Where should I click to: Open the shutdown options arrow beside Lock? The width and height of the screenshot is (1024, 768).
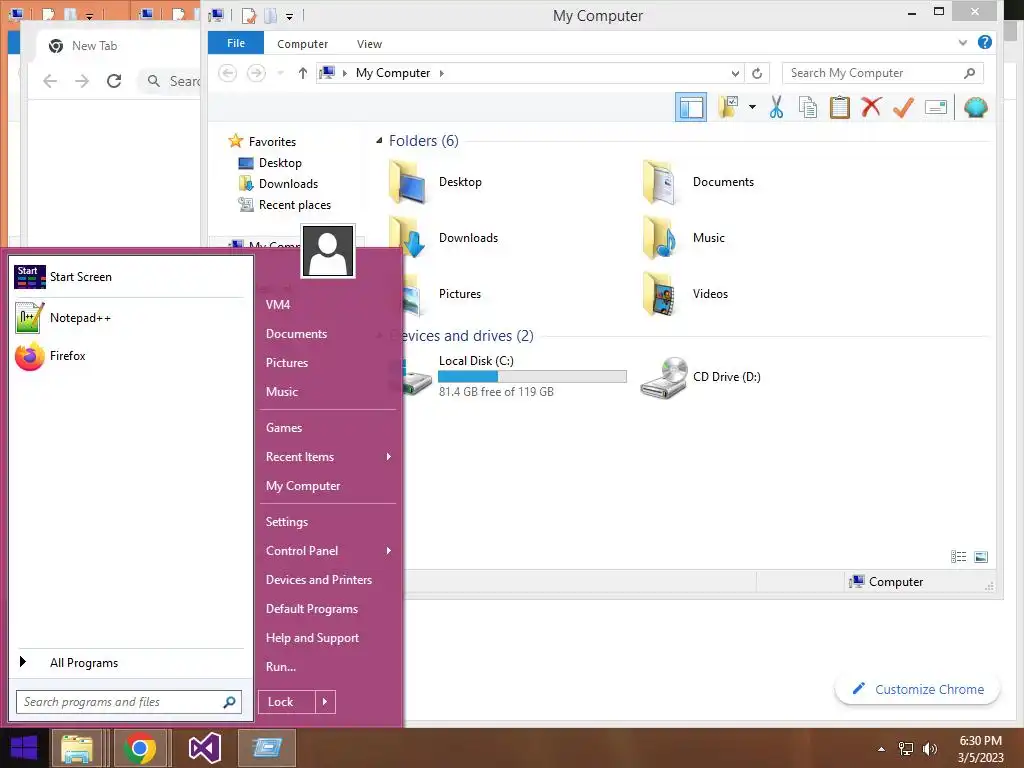[x=325, y=702]
